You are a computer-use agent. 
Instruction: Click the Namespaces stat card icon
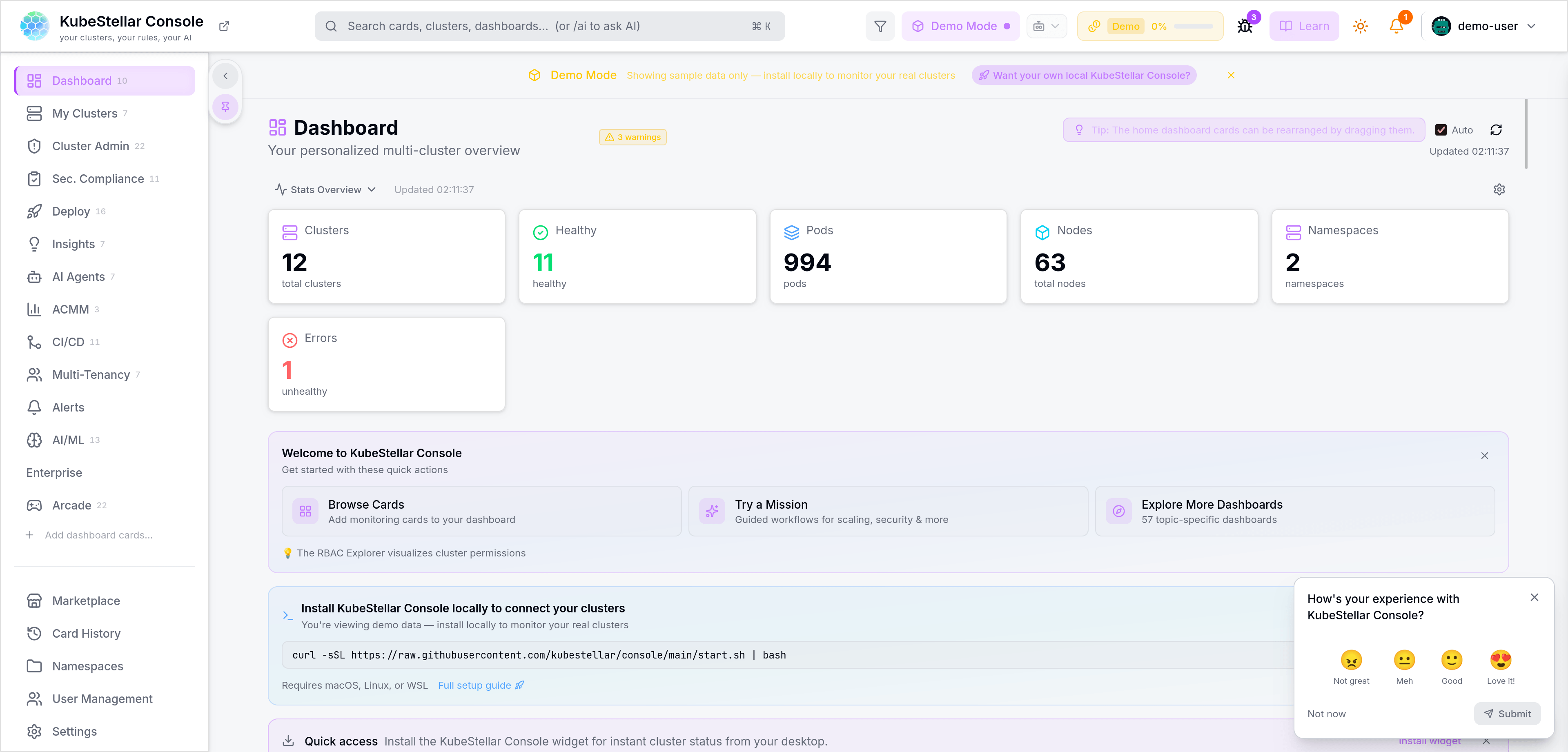pyautogui.click(x=1293, y=232)
